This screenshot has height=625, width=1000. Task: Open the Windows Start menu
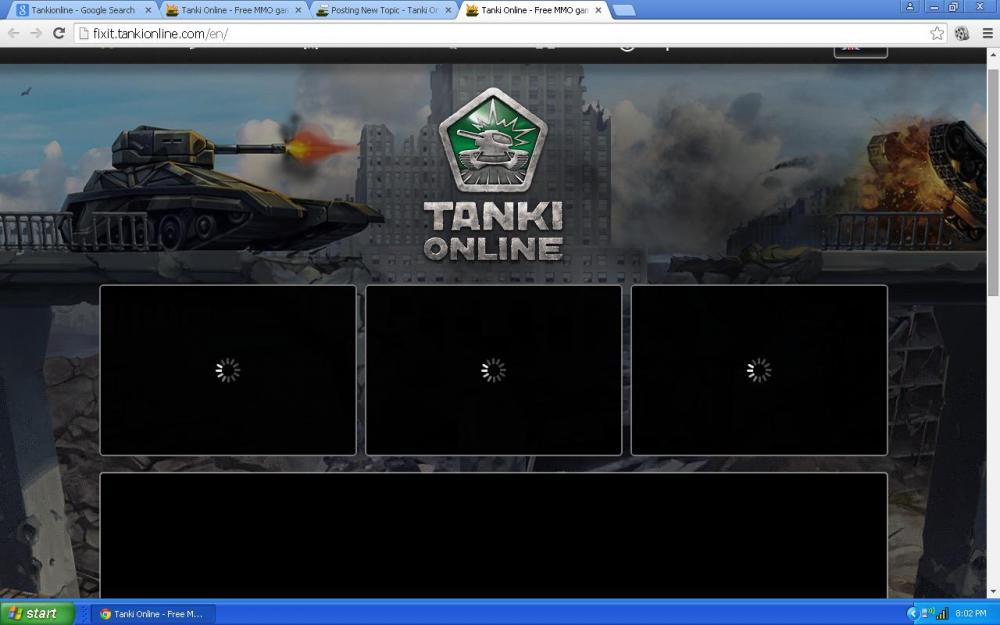pyautogui.click(x=37, y=613)
